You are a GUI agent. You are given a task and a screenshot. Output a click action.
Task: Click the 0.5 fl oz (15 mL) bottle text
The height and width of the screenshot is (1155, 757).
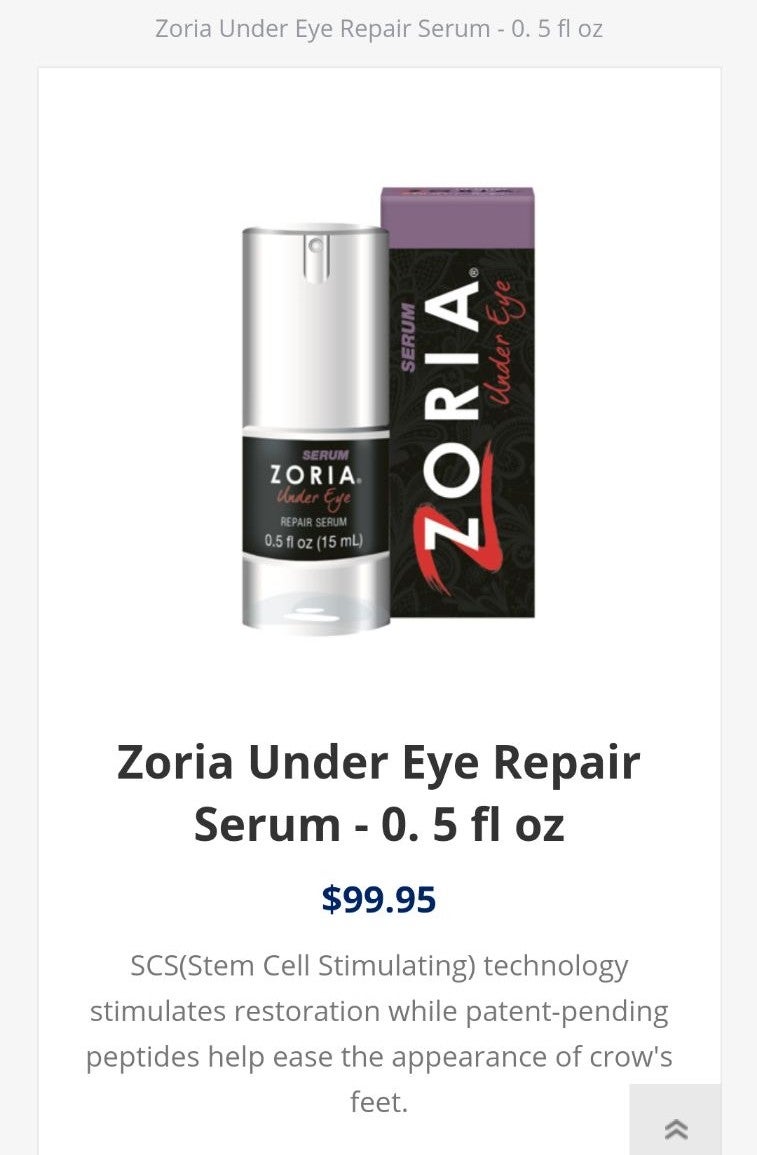(314, 541)
